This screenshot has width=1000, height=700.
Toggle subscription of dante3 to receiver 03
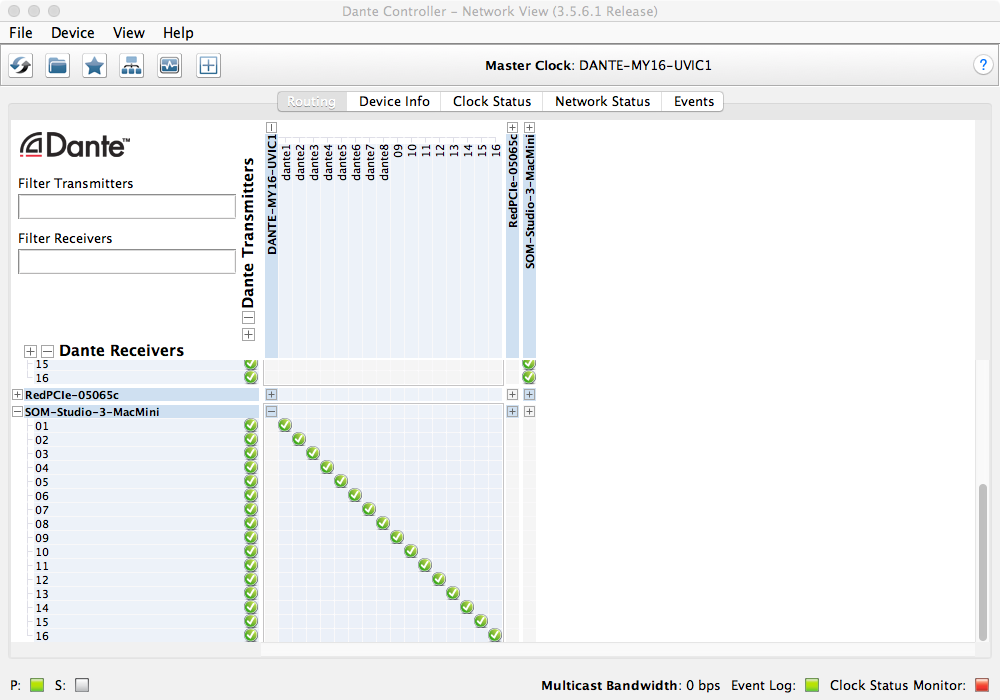click(313, 453)
